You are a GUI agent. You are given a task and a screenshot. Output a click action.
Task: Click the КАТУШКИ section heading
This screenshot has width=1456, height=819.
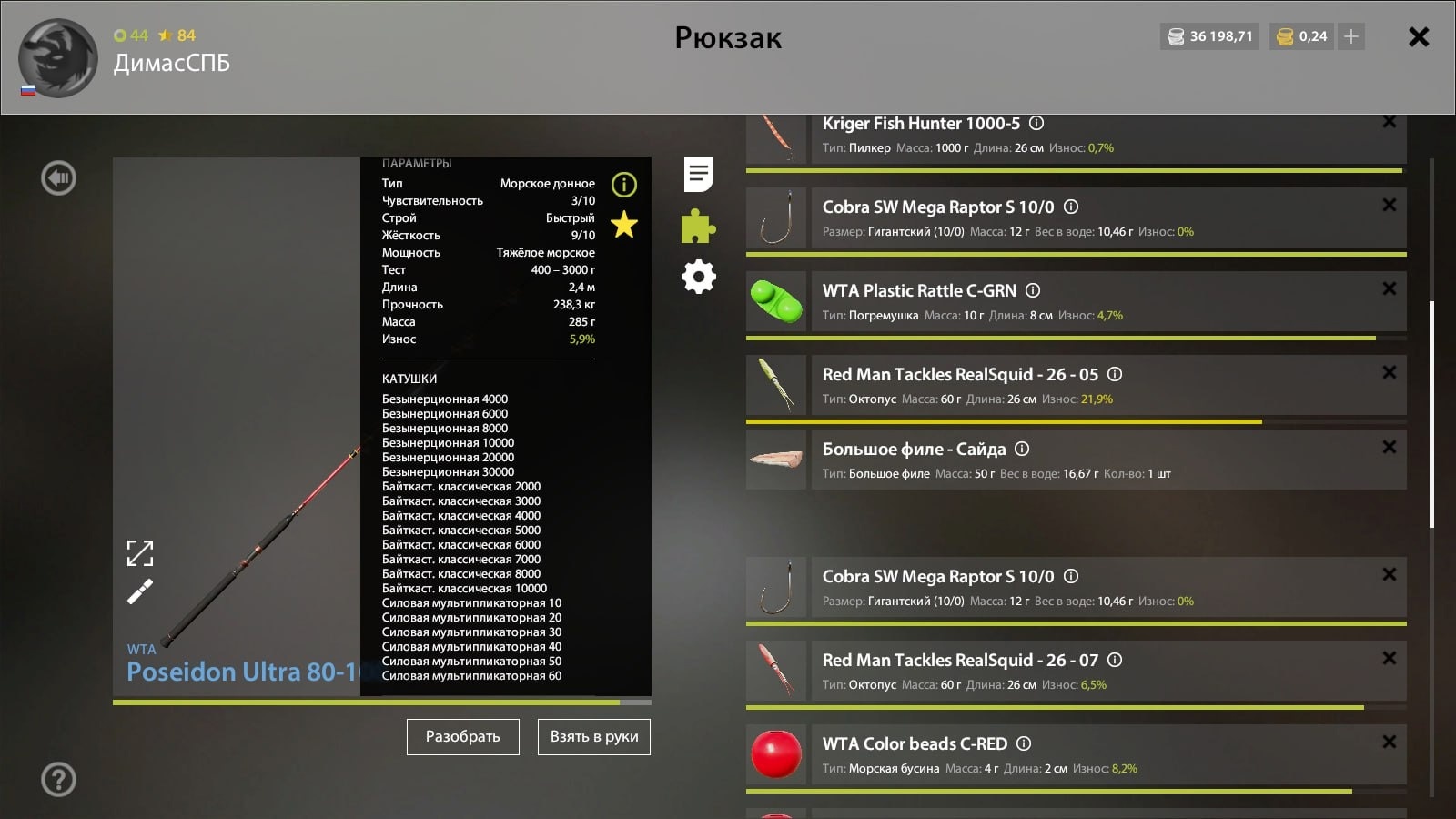[x=409, y=379]
